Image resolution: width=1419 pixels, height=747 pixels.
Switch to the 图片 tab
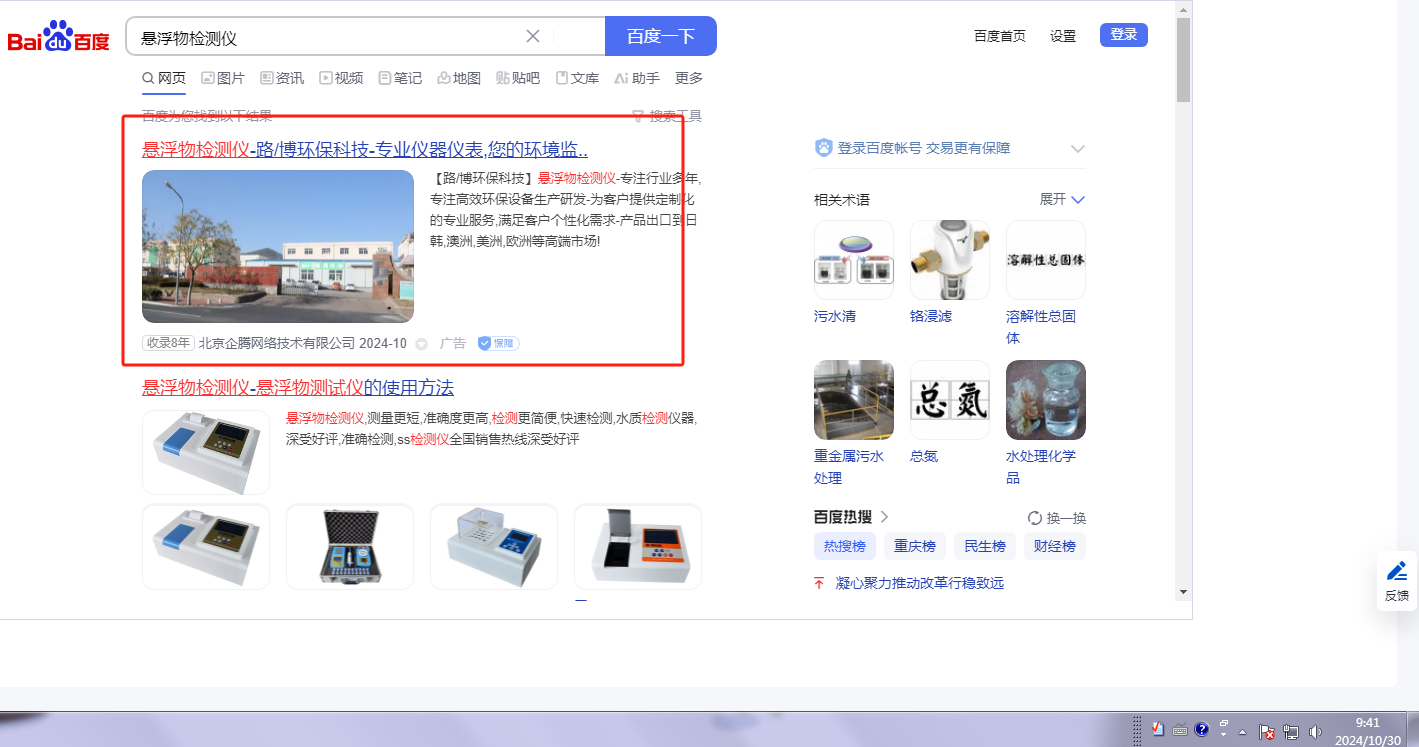[223, 78]
